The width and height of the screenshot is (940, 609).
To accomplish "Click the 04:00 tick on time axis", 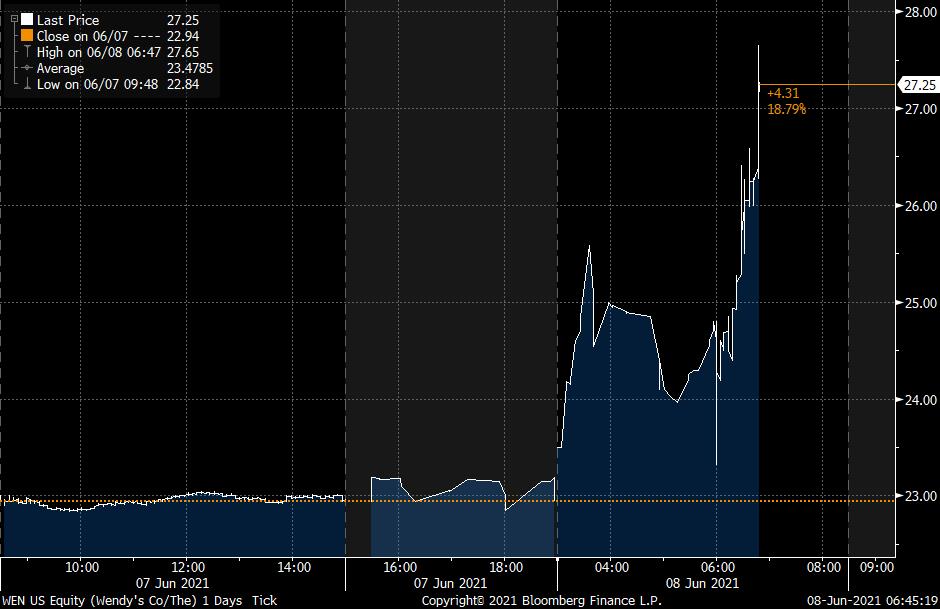I will [x=611, y=567].
